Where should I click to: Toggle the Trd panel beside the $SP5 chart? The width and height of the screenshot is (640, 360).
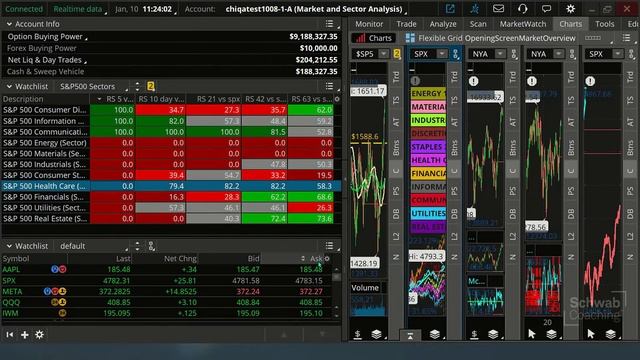[396, 76]
